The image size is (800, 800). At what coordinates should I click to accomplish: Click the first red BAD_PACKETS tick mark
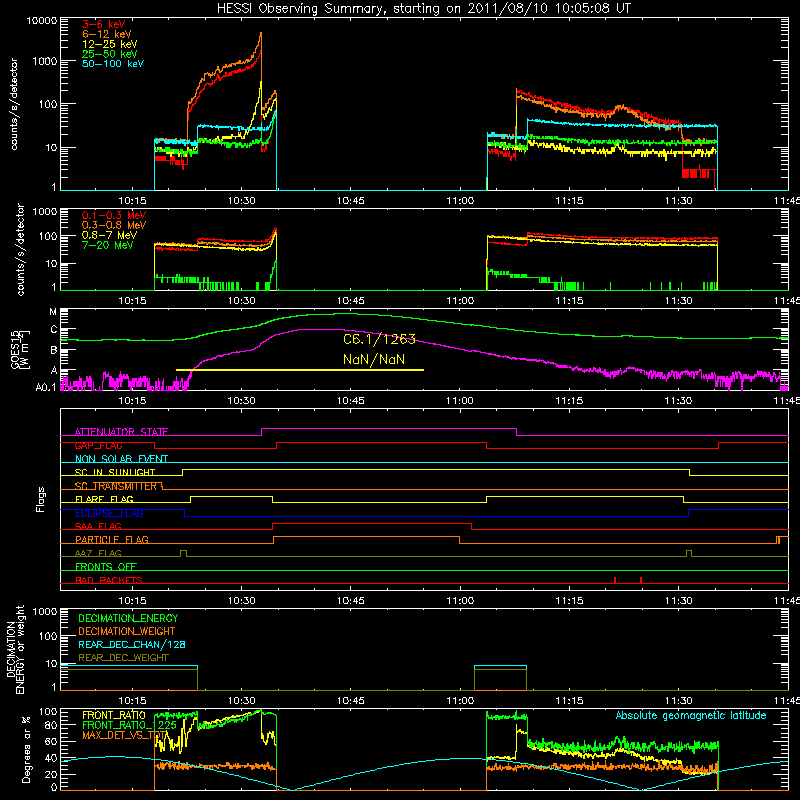coord(615,580)
